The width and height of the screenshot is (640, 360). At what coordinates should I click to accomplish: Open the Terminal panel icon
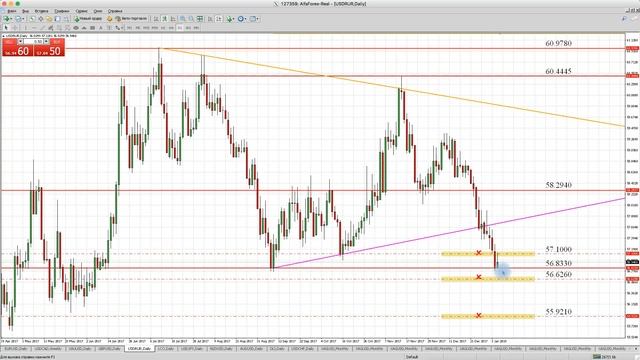(x=58, y=19)
